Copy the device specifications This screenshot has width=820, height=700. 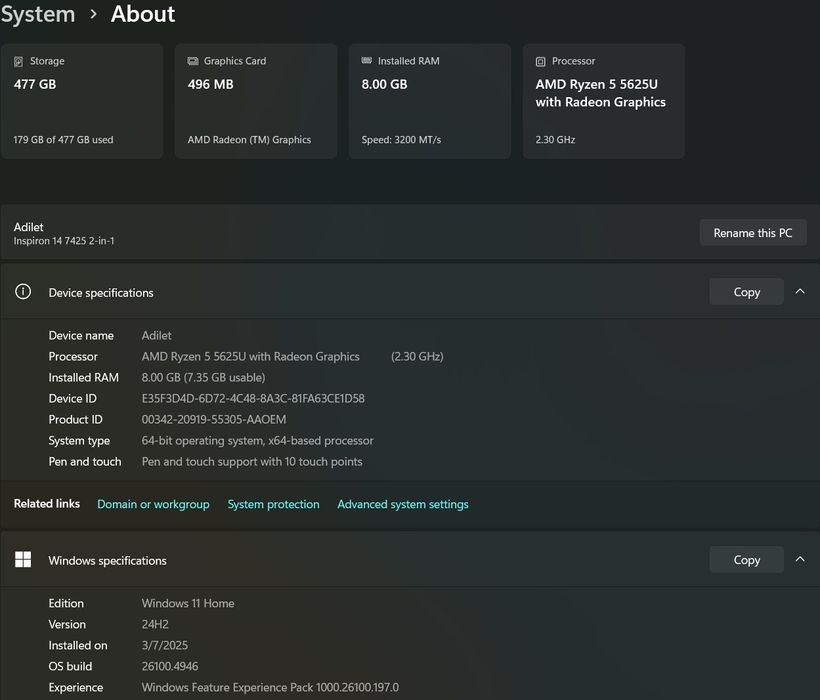[746, 292]
